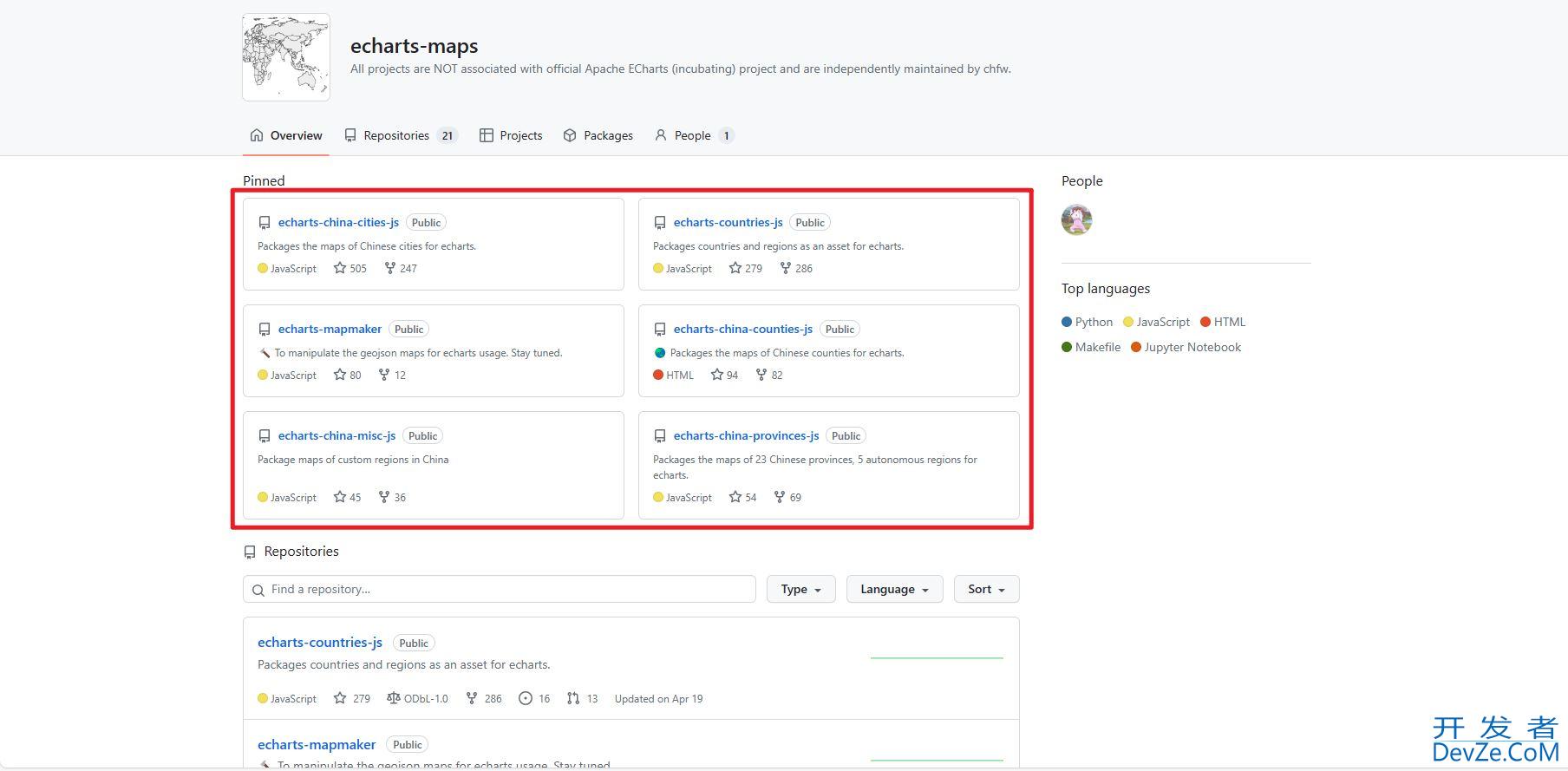Switch to the Overview tab
1568x771 pixels.
tap(286, 135)
